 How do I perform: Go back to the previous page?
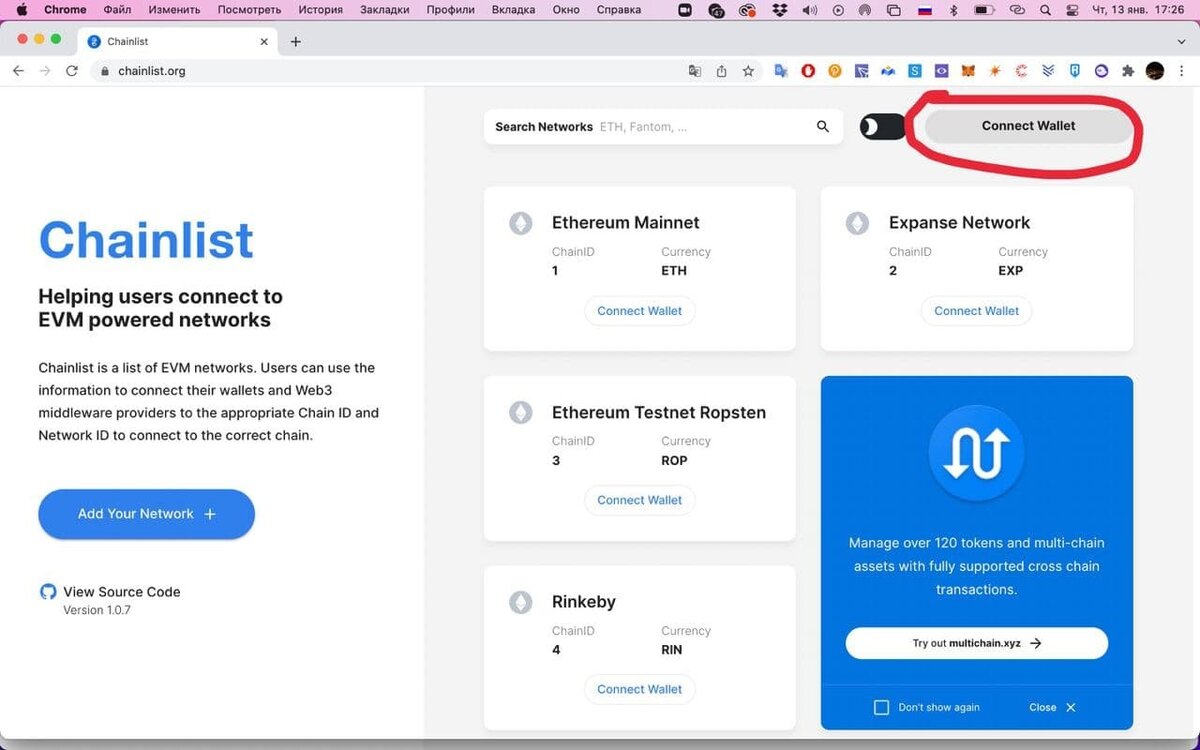point(18,71)
